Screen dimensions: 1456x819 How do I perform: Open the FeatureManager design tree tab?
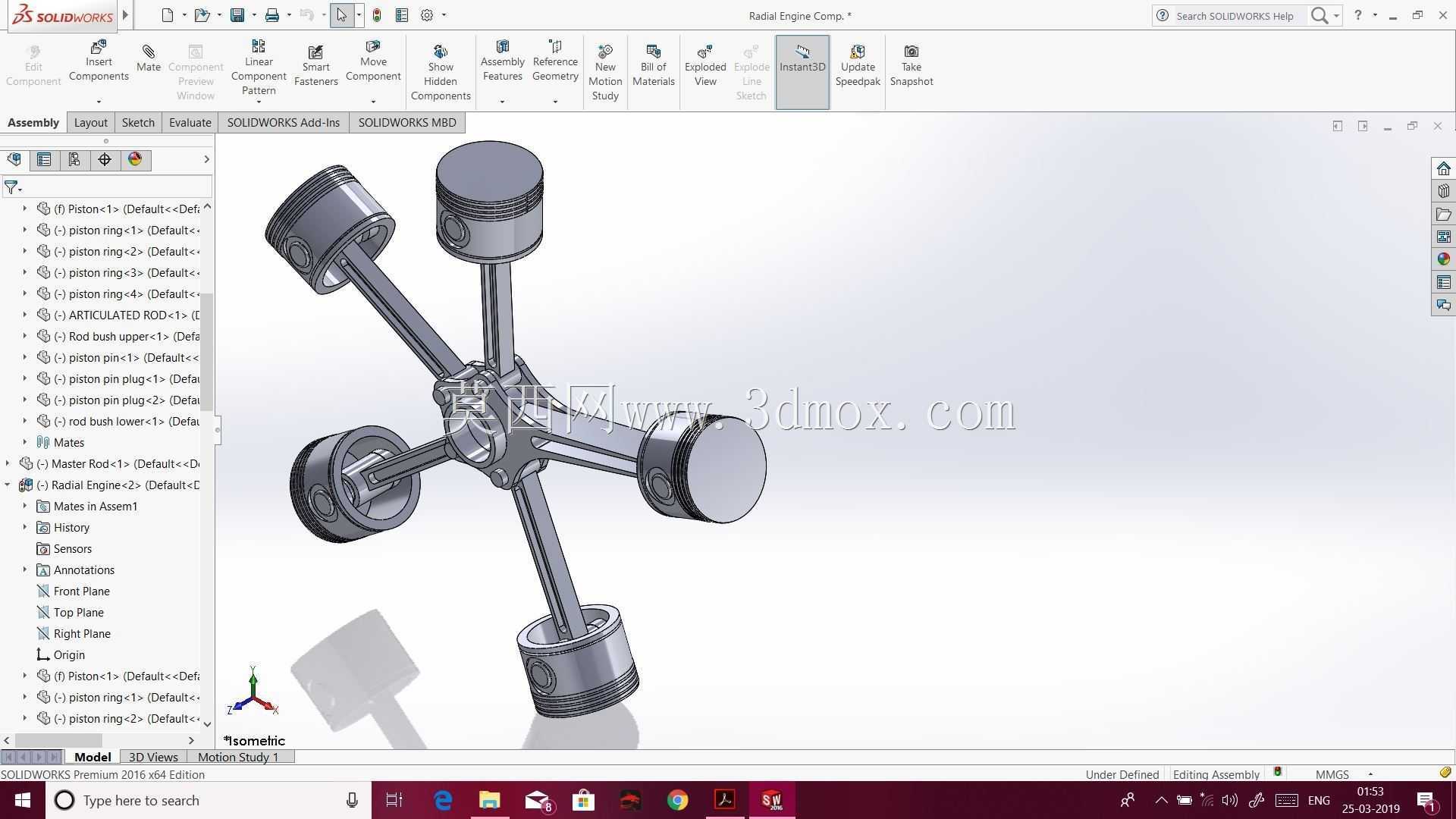(14, 159)
